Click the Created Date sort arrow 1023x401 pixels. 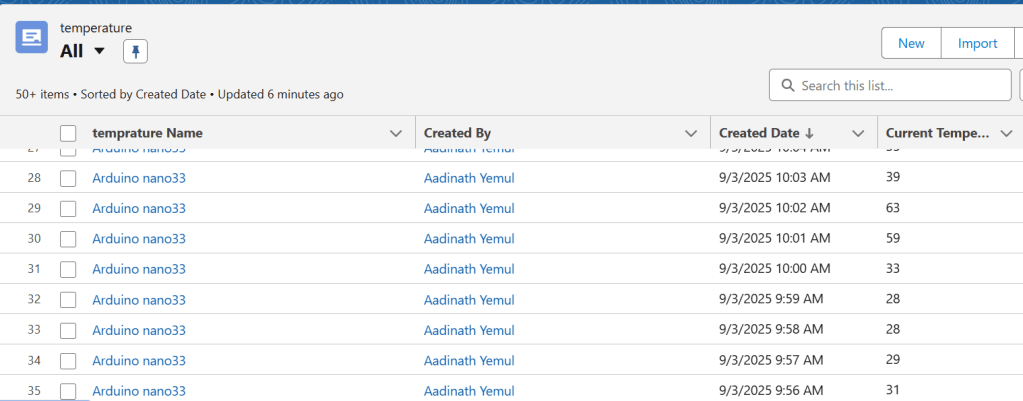click(809, 133)
